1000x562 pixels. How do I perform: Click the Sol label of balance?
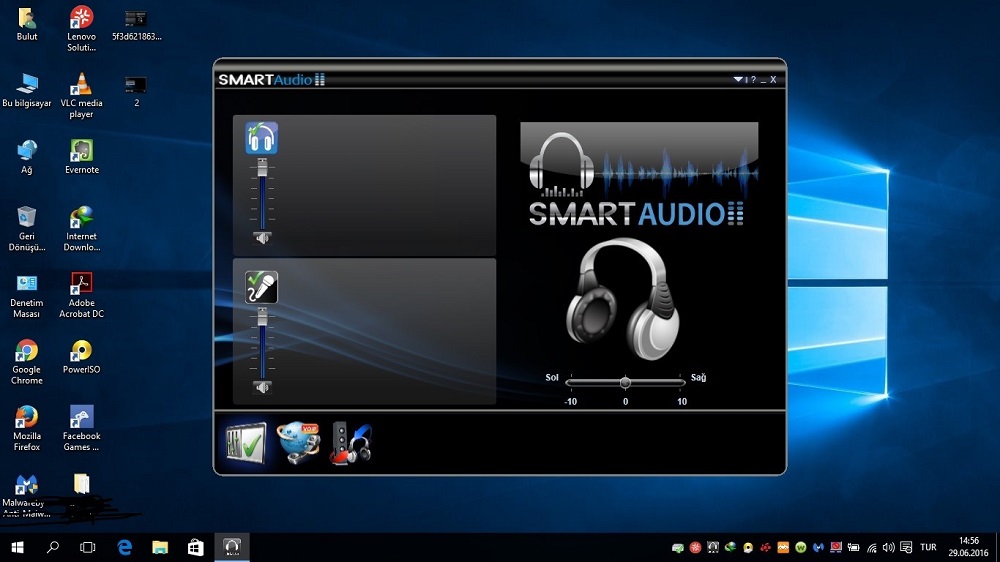552,378
